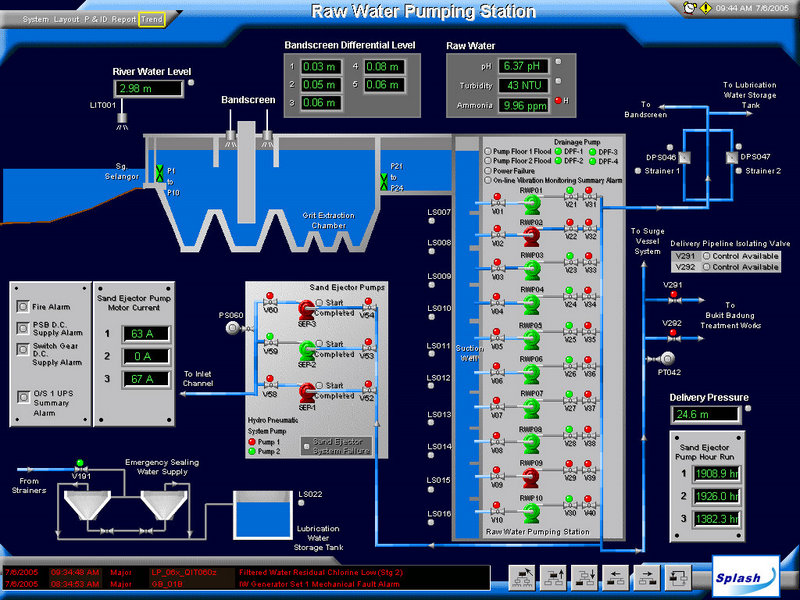Select the red stopped pump RWP02

pyautogui.click(x=532, y=237)
